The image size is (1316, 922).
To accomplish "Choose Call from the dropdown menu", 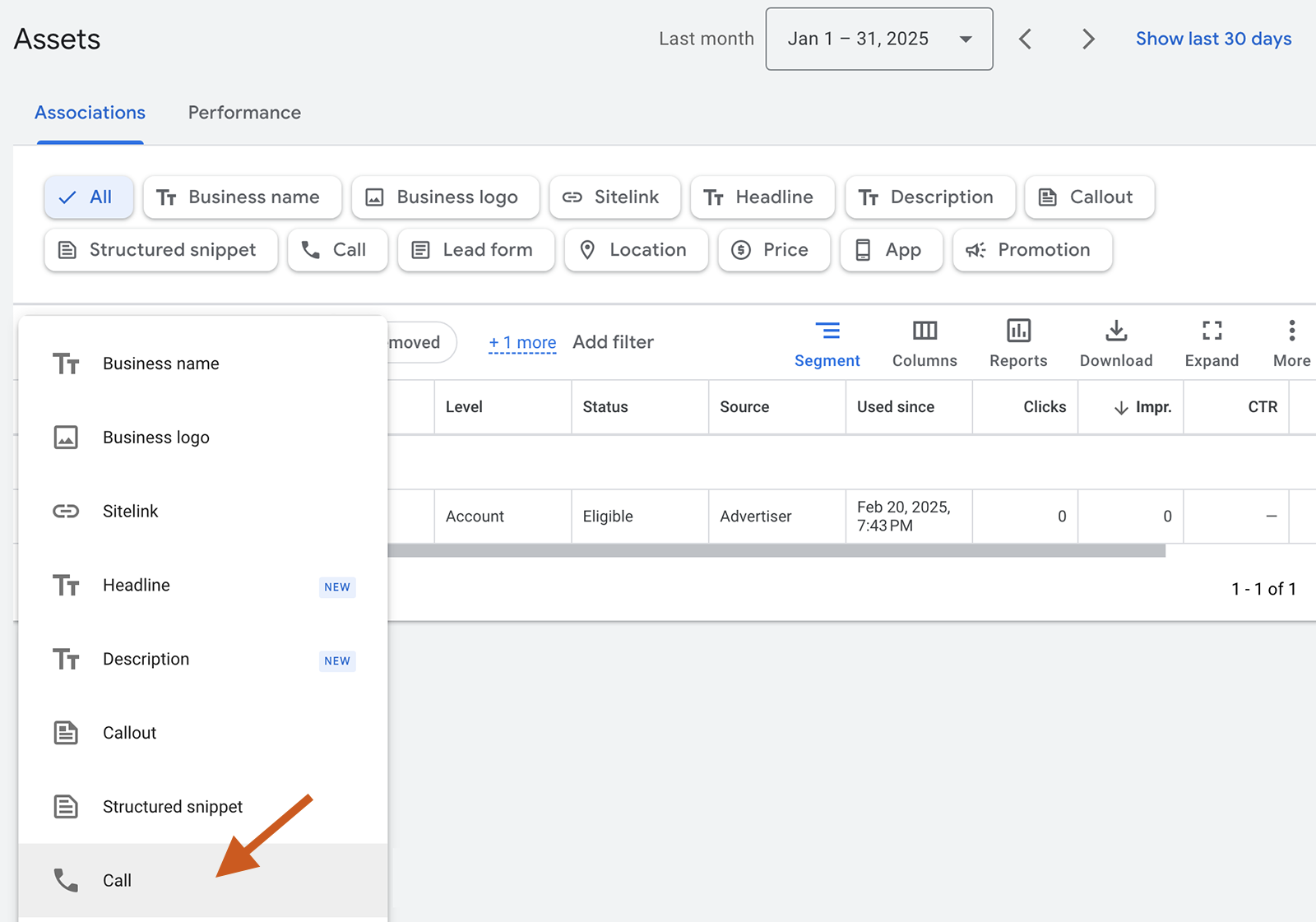I will click(203, 880).
